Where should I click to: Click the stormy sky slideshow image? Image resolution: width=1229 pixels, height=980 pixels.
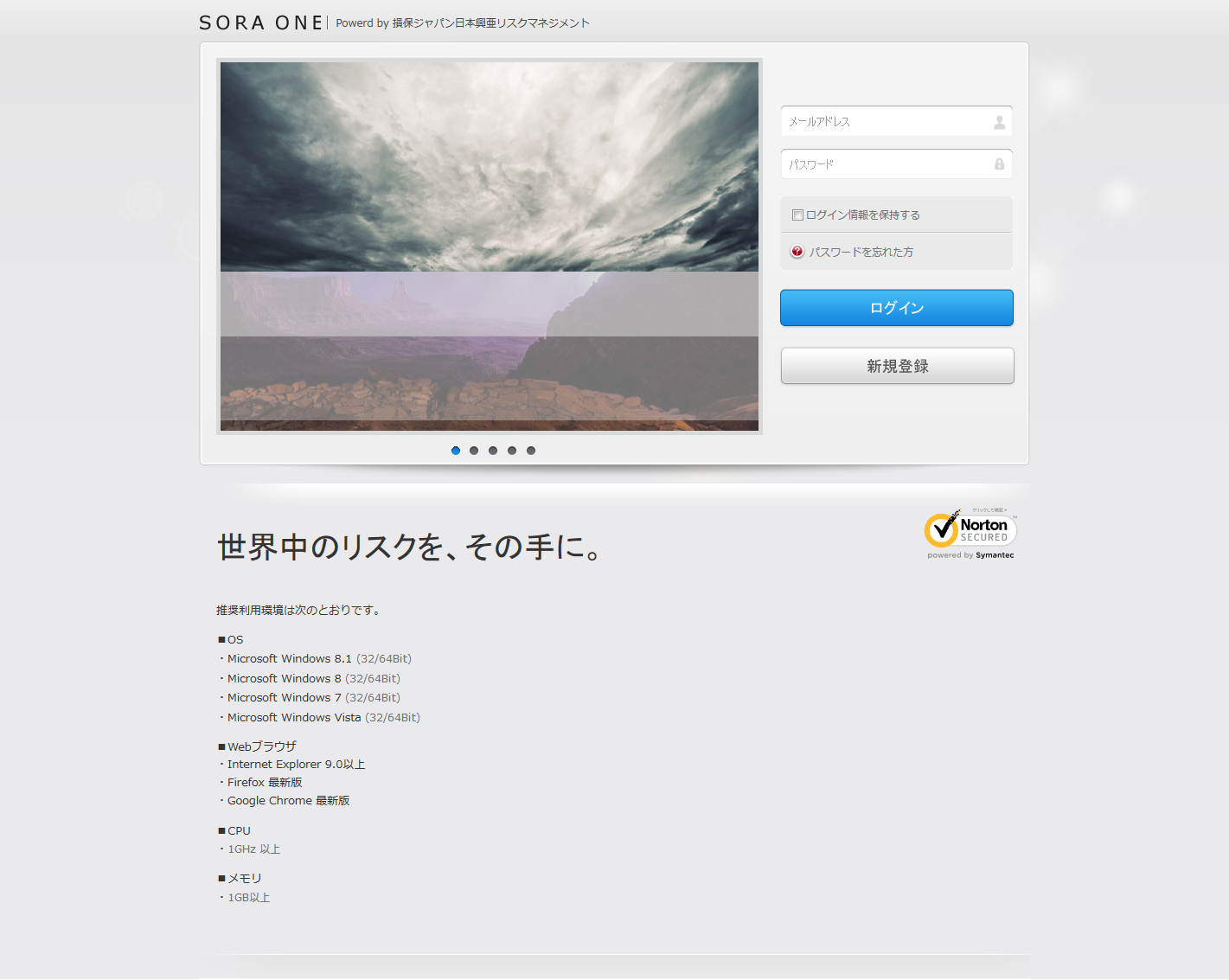click(x=490, y=247)
